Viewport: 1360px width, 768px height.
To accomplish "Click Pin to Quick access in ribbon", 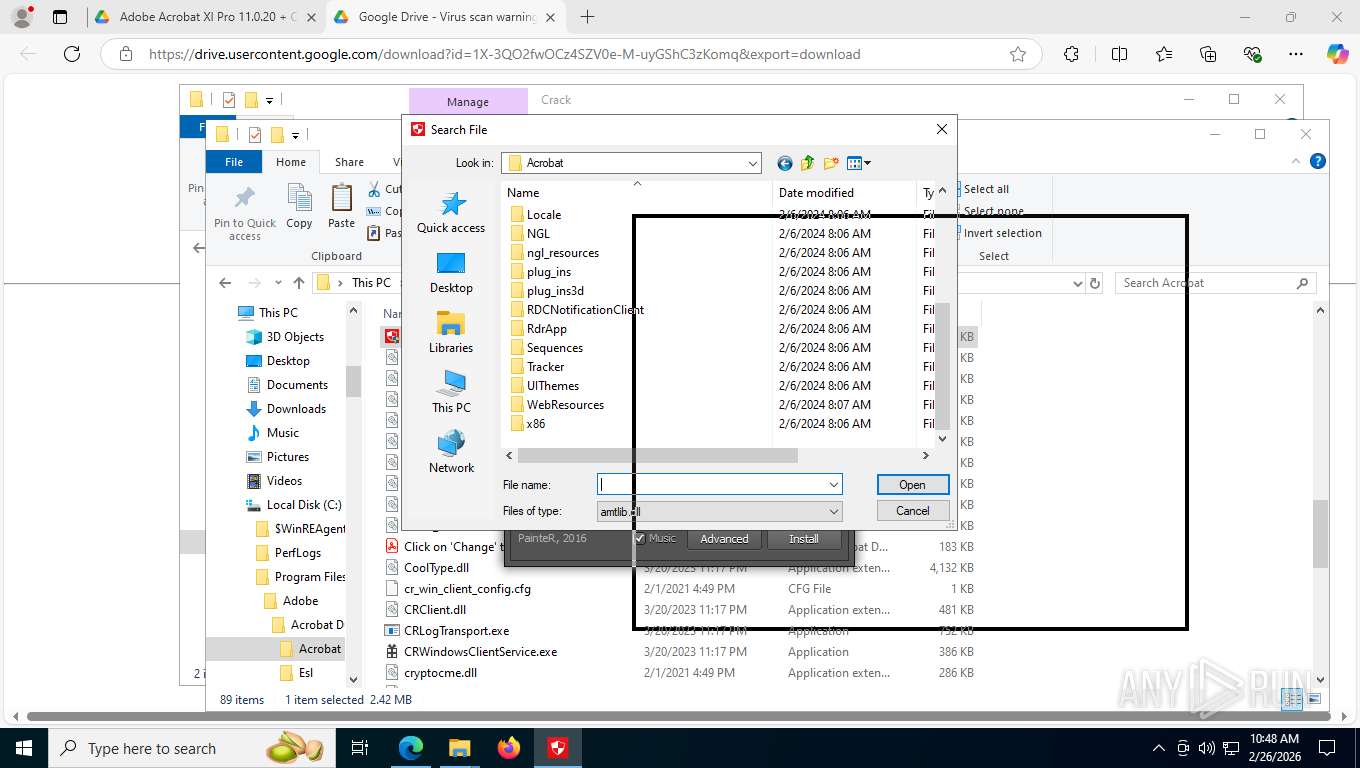I will (x=245, y=213).
